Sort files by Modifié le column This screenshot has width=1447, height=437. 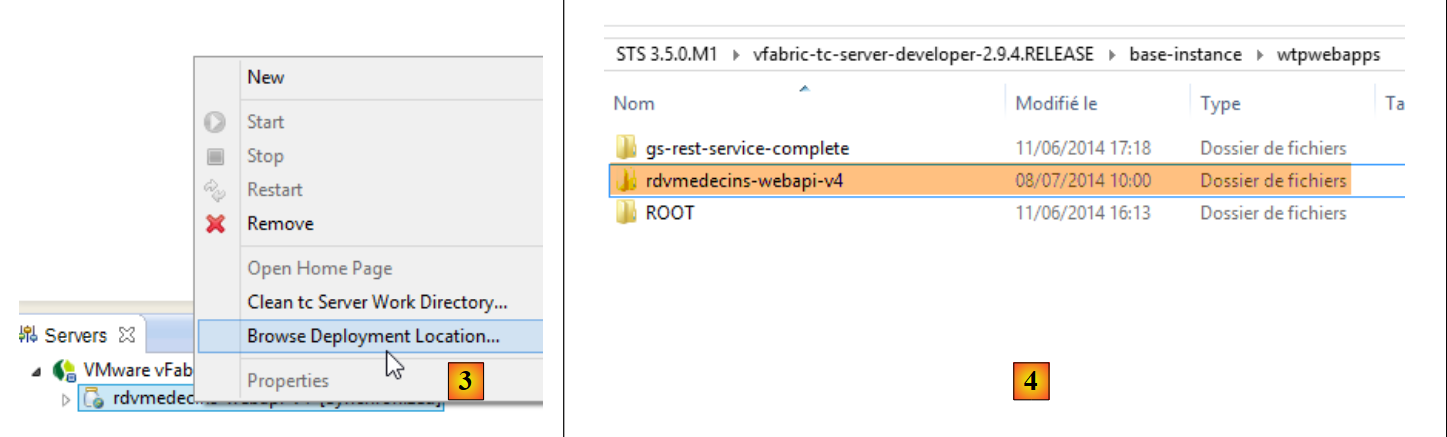[x=1056, y=103]
